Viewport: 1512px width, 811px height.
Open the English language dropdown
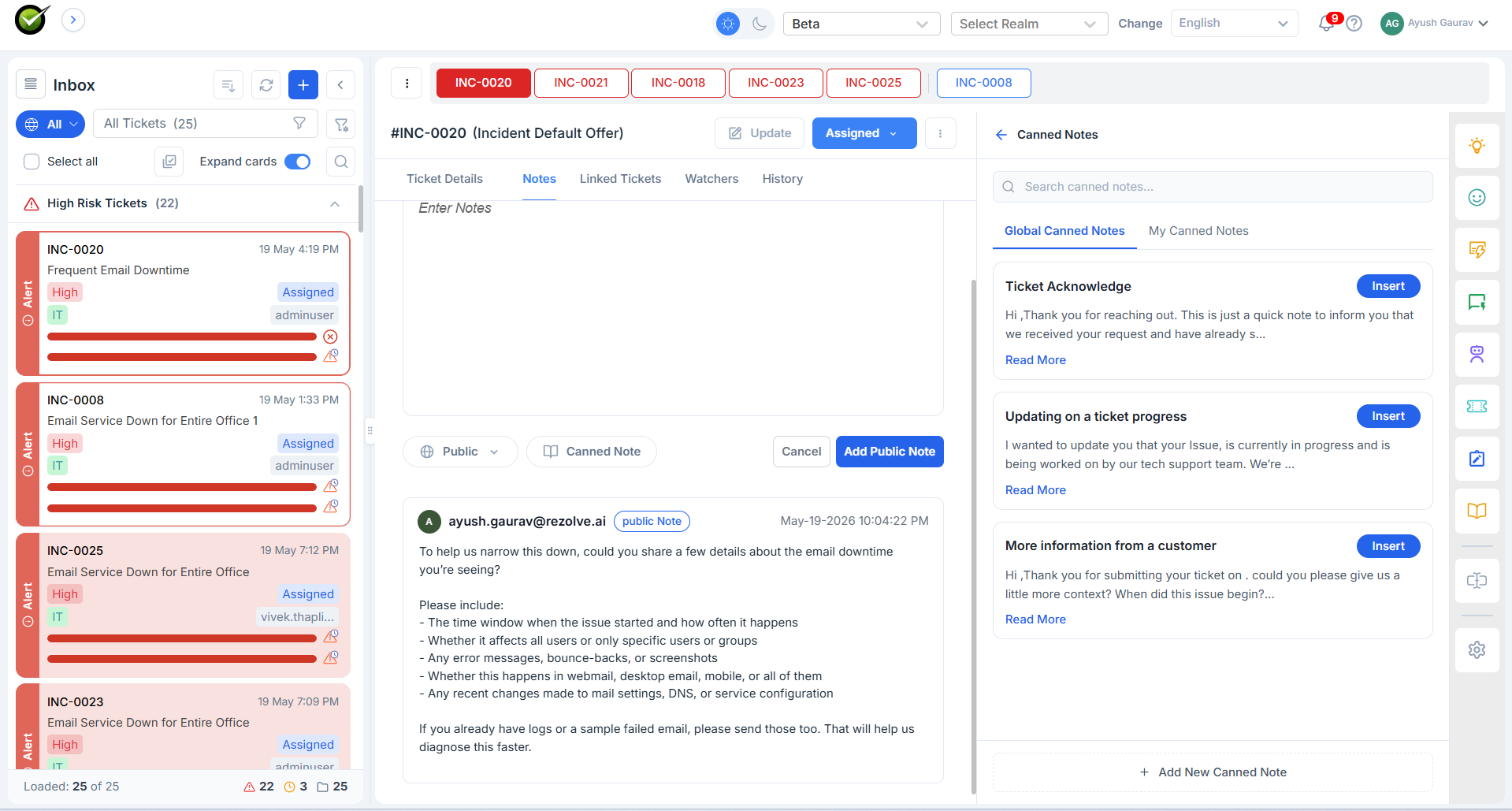1234,23
